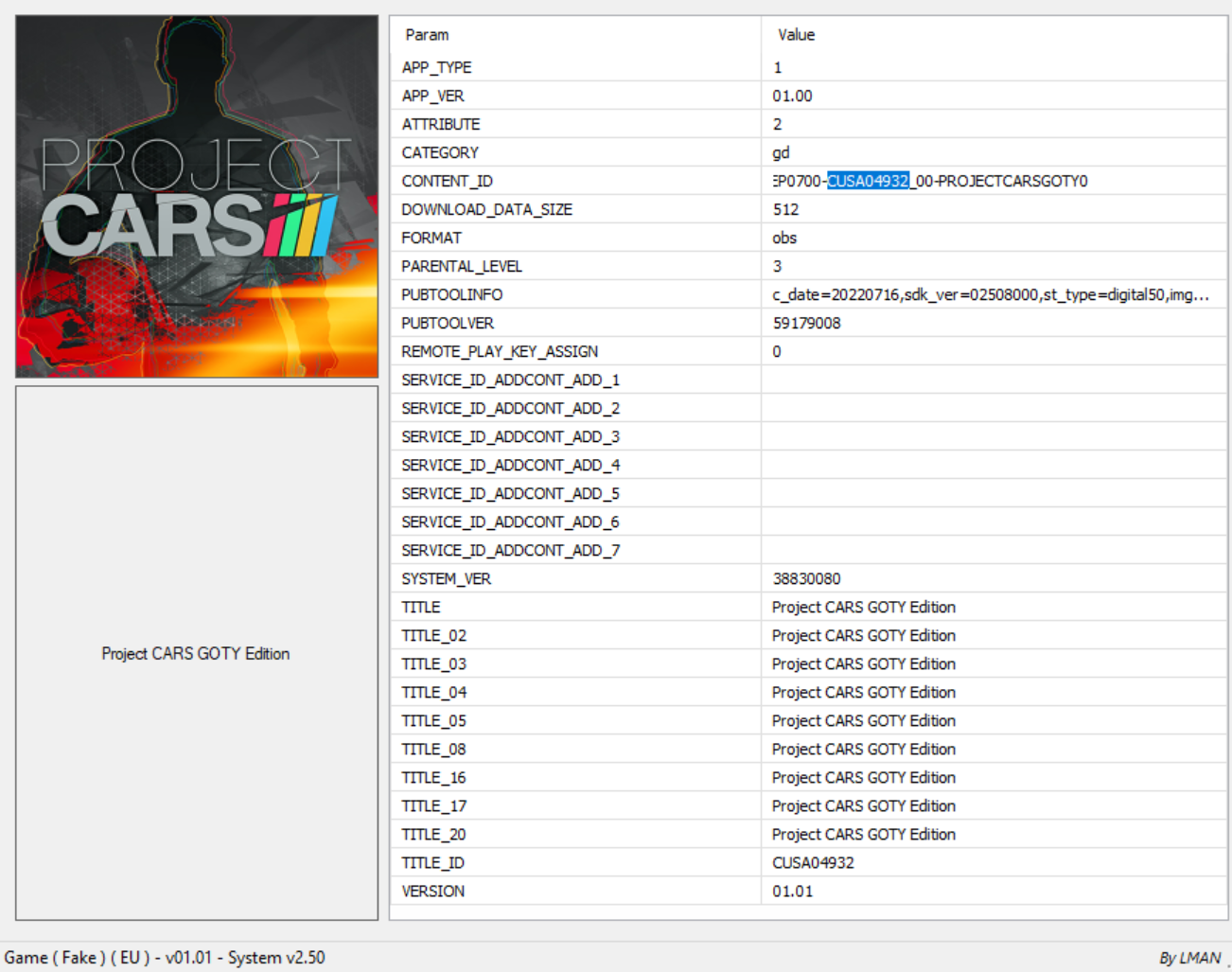Select the TITLE_05 parameter cell
The width and height of the screenshot is (1232, 972).
pyautogui.click(x=575, y=720)
